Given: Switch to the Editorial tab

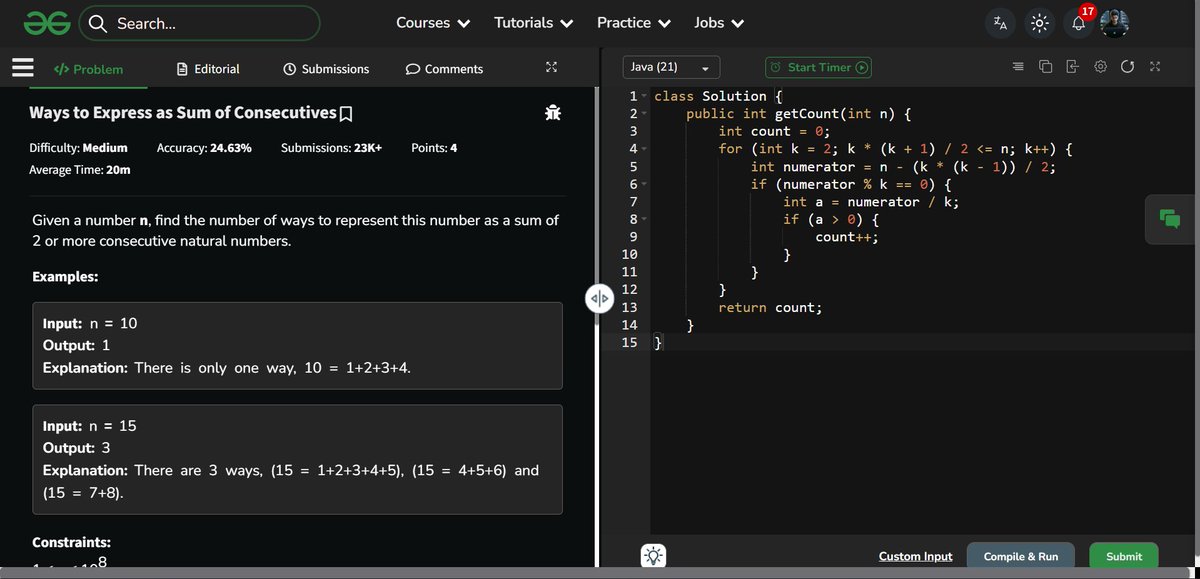Looking at the screenshot, I should pos(208,69).
